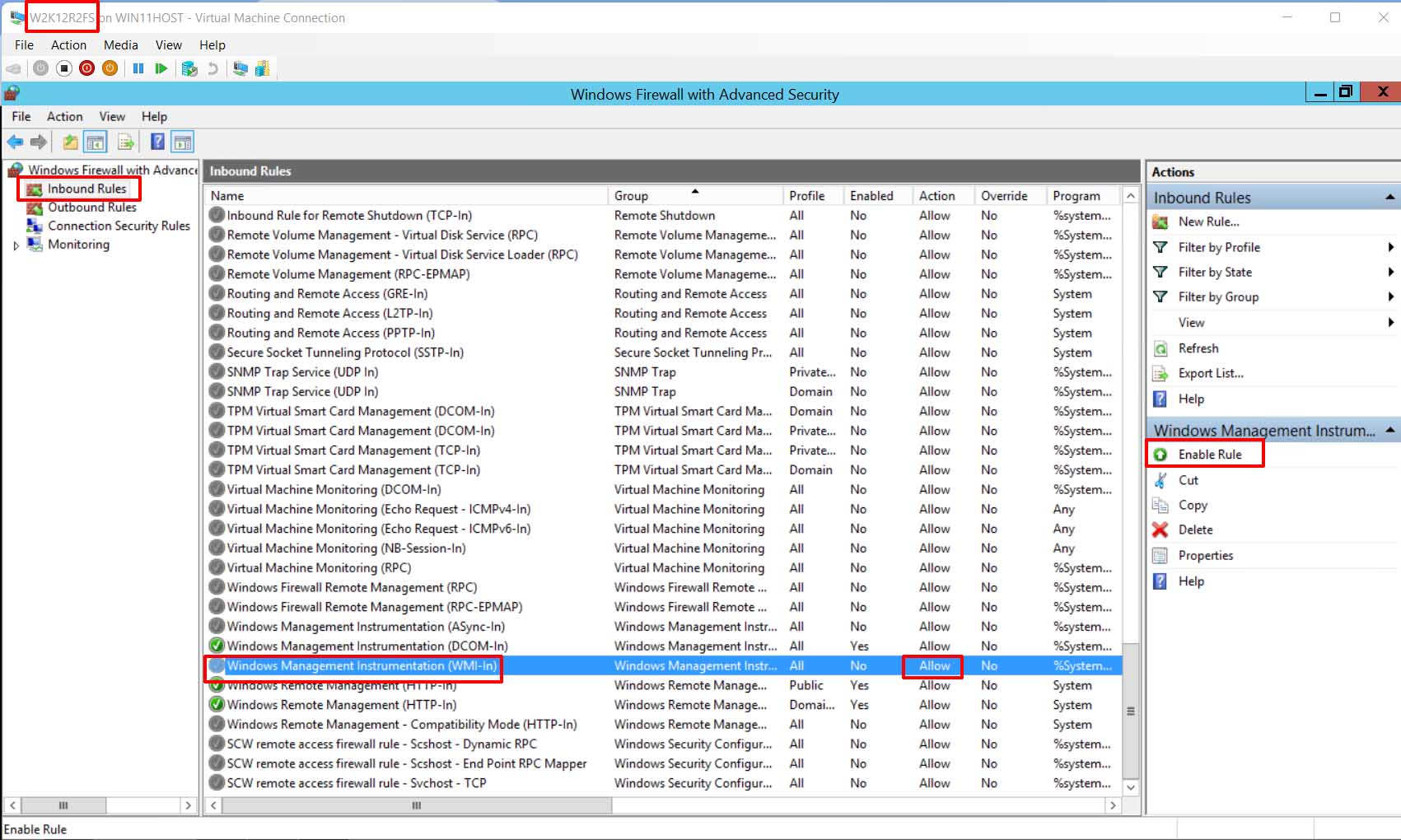The image size is (1401, 840).
Task: Click the red X Delete icon in Actions
Action: click(x=1160, y=530)
